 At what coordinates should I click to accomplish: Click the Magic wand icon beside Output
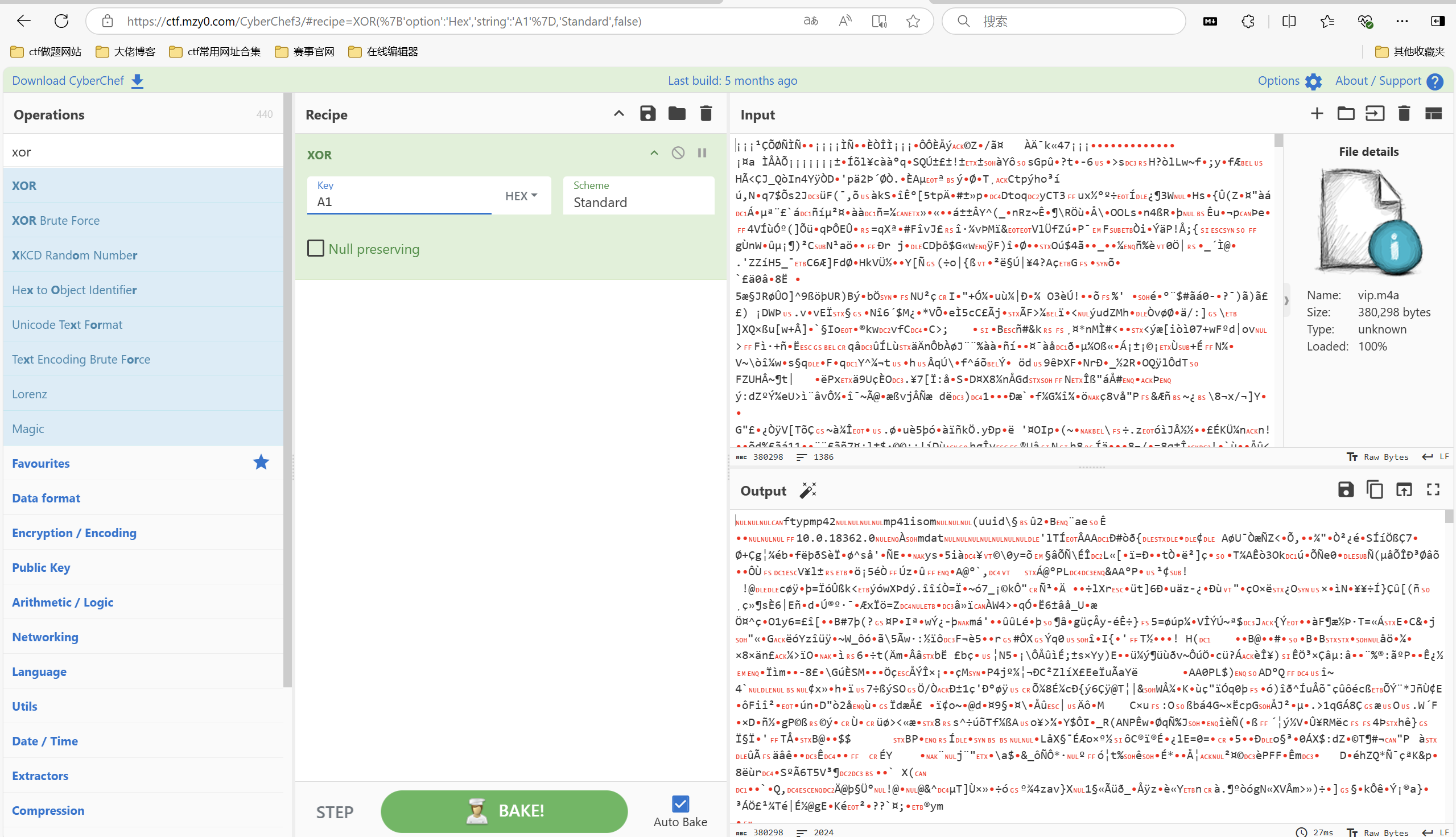coord(807,490)
